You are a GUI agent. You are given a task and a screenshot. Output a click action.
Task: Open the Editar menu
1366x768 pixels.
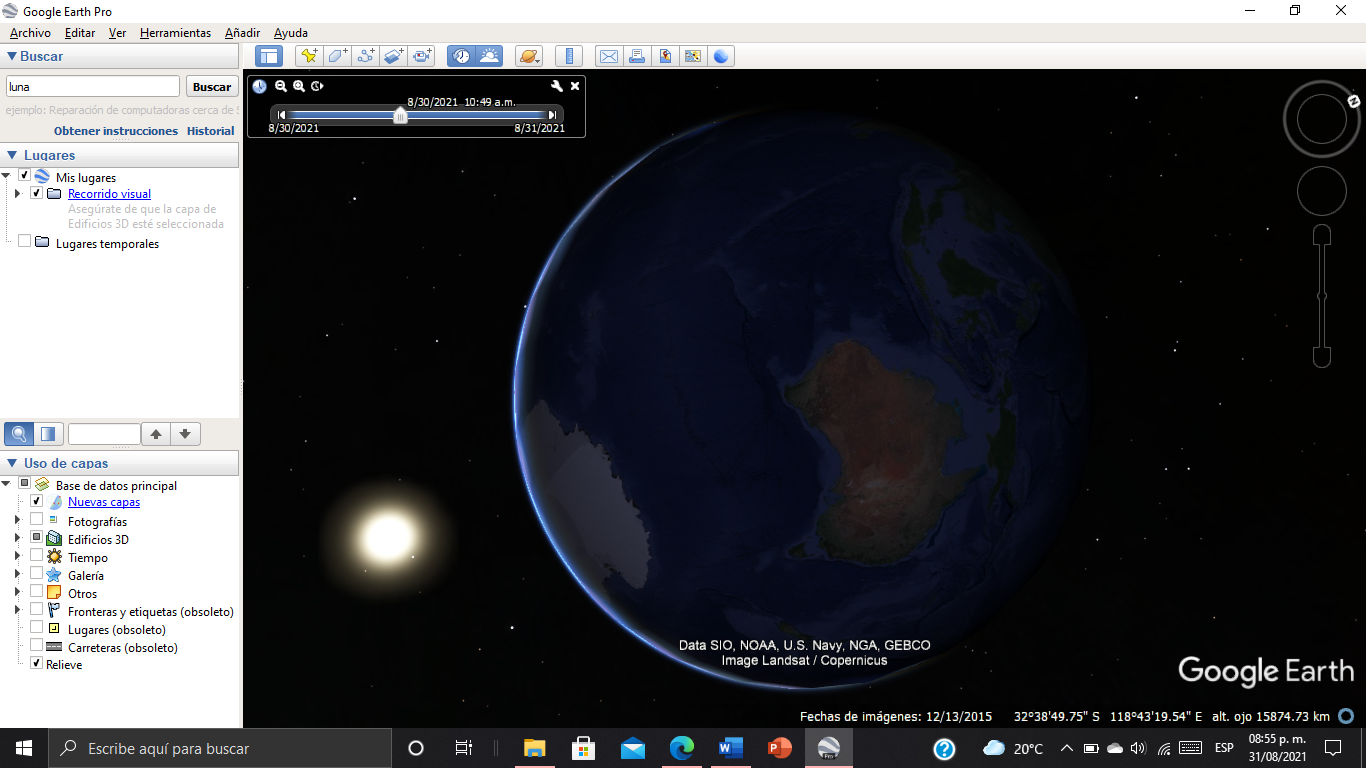click(x=80, y=33)
